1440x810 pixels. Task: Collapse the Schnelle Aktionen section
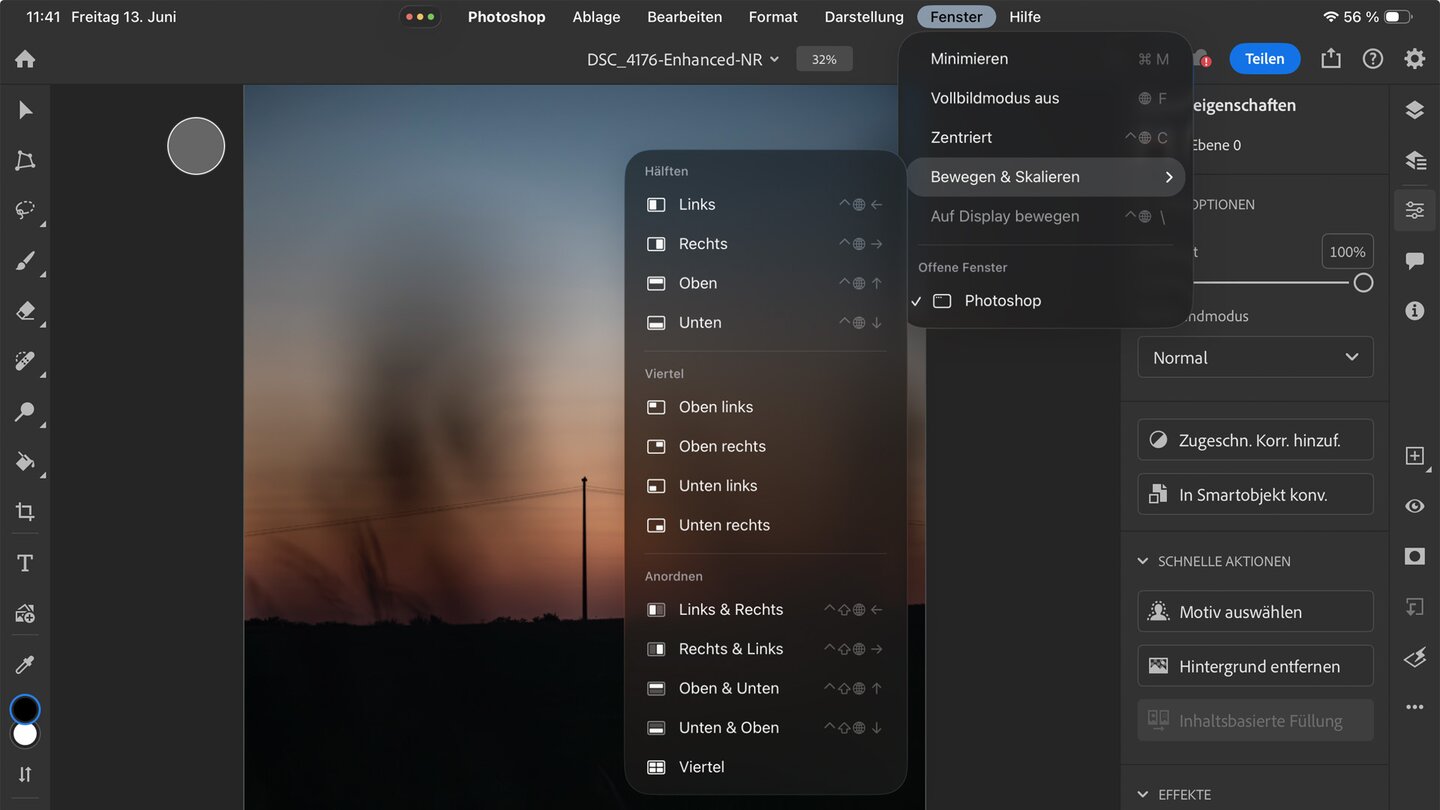pyautogui.click(x=1143, y=561)
